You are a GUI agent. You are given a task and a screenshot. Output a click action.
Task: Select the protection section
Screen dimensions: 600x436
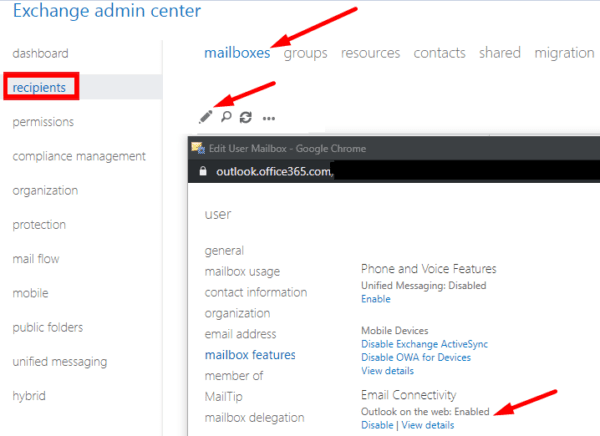pyautogui.click(x=39, y=225)
